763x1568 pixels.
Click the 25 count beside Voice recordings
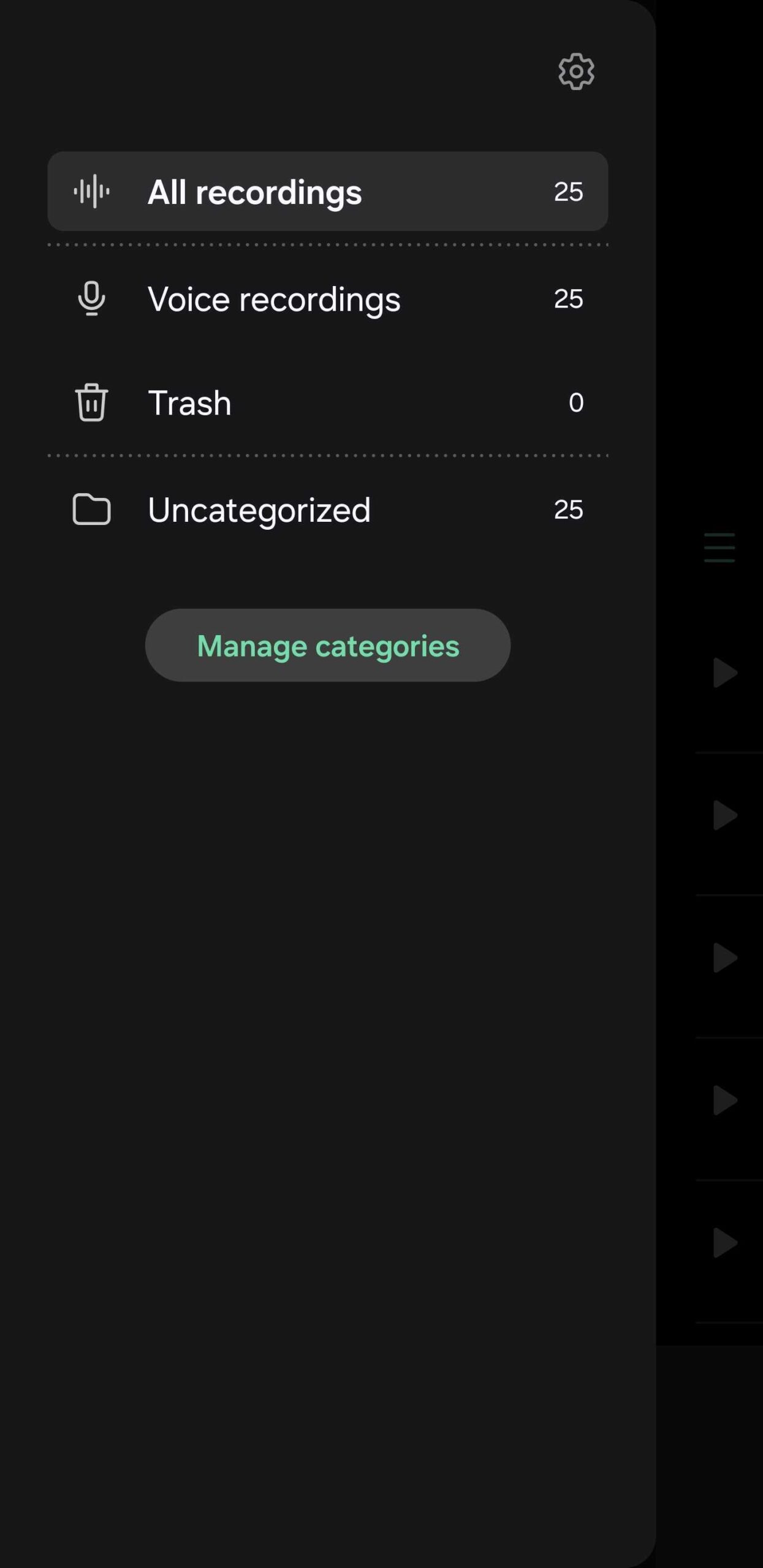tap(568, 299)
